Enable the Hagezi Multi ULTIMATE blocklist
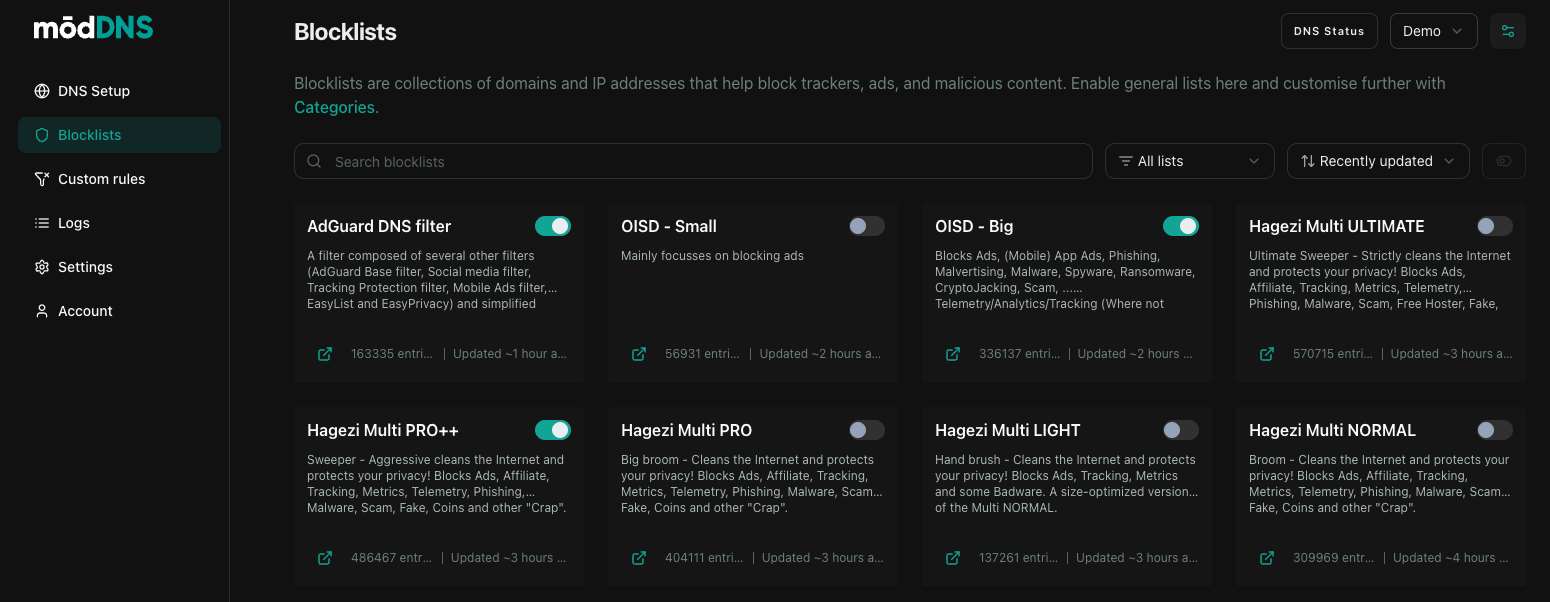The height and width of the screenshot is (602, 1550). point(1495,226)
